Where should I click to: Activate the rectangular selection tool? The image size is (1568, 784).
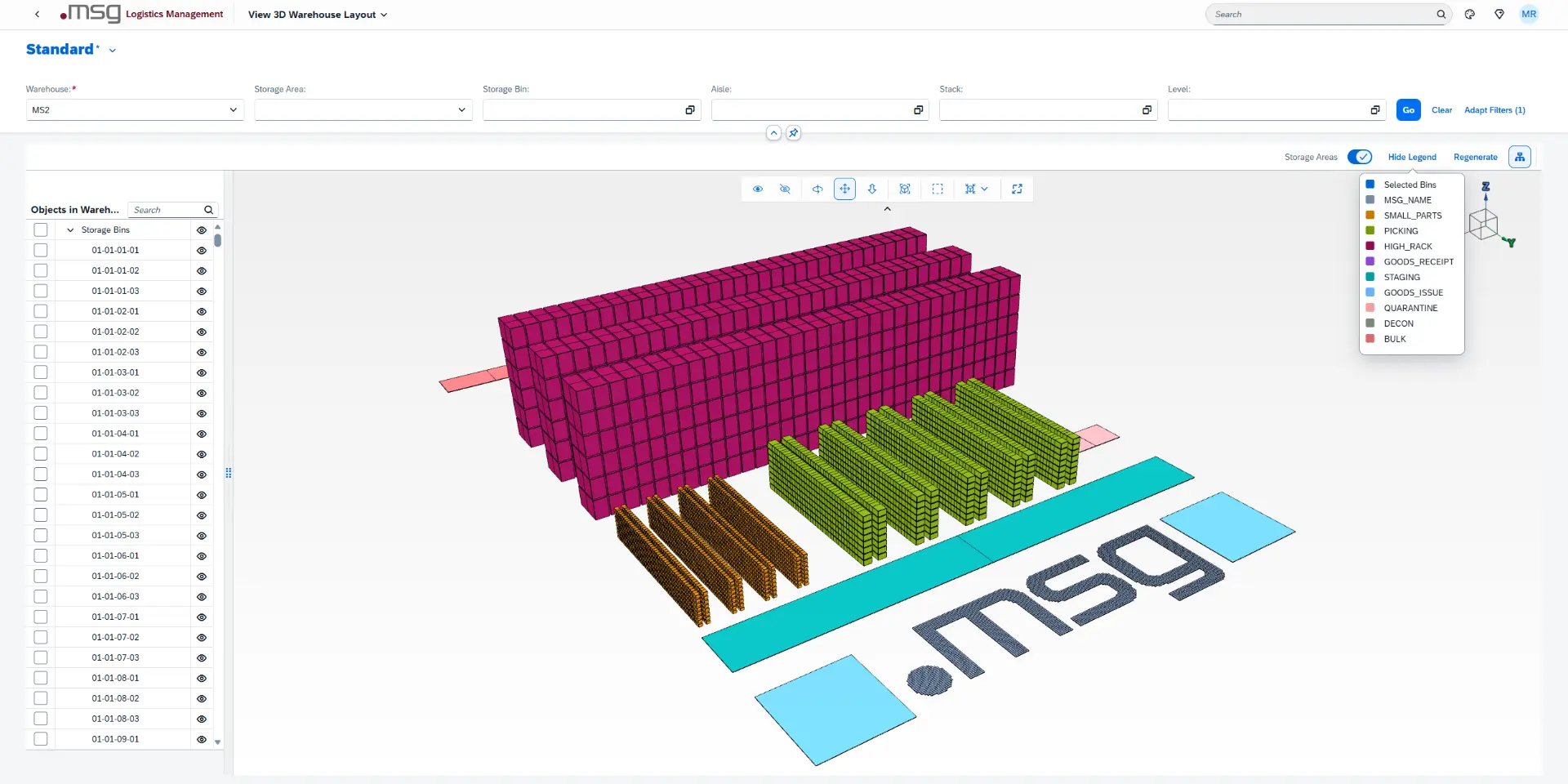938,189
